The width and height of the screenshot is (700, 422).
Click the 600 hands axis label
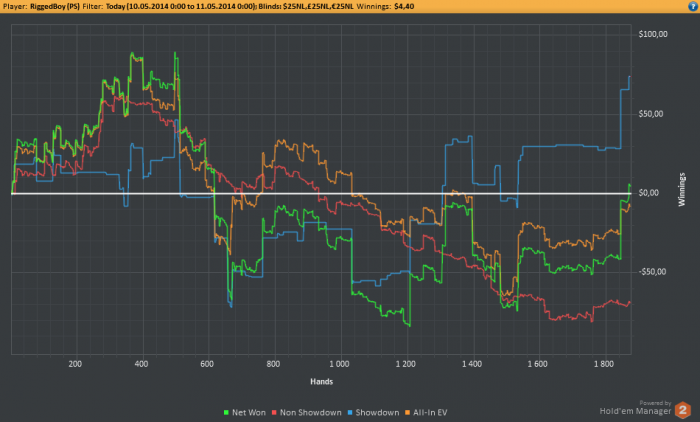pos(207,364)
